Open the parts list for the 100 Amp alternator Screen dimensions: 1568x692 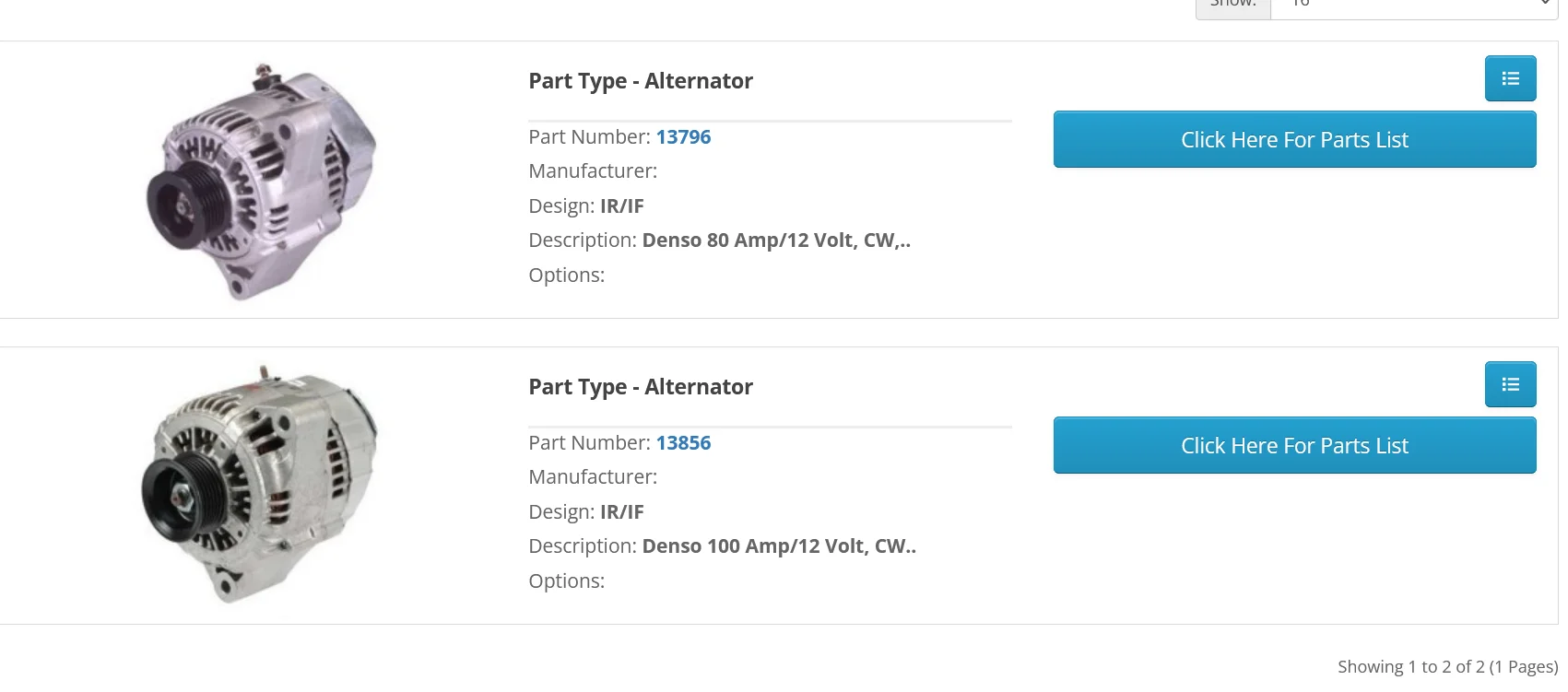click(1294, 445)
